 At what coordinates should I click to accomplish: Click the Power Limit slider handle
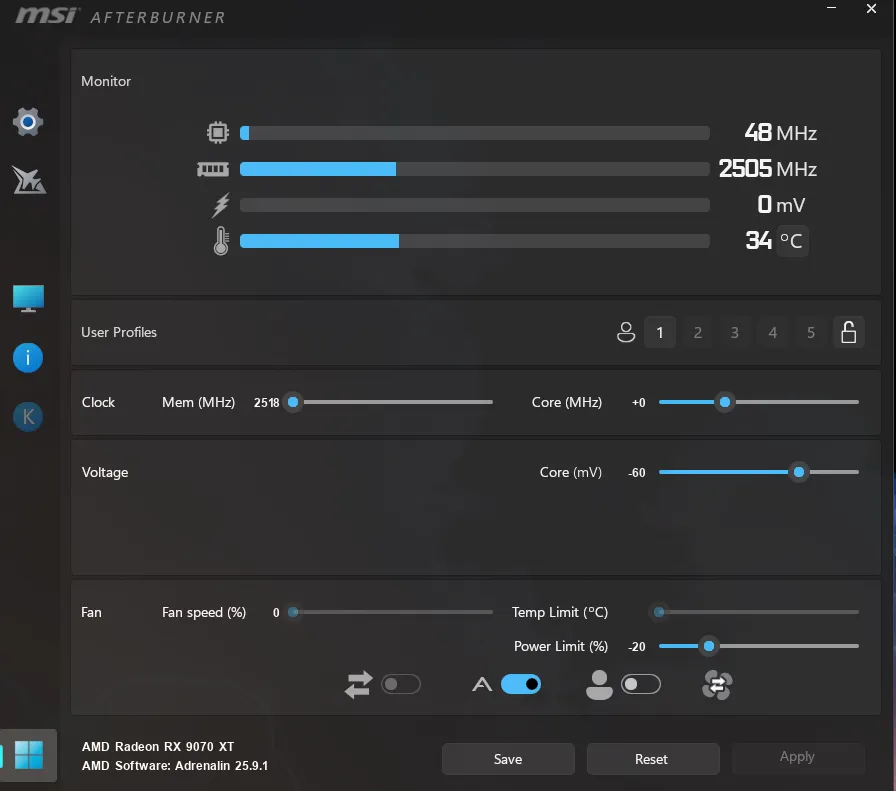tap(708, 646)
